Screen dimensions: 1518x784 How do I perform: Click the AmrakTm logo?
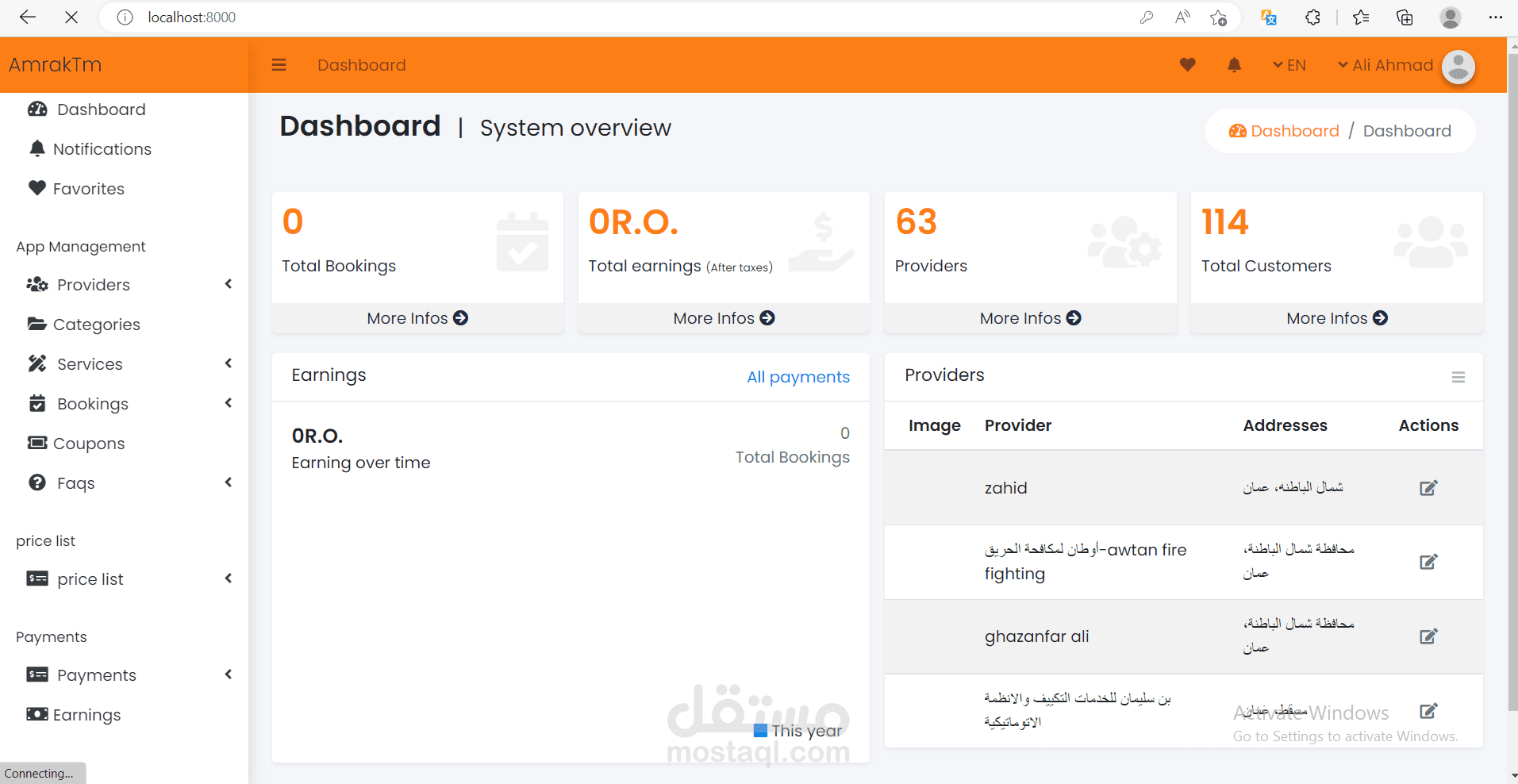click(x=56, y=65)
